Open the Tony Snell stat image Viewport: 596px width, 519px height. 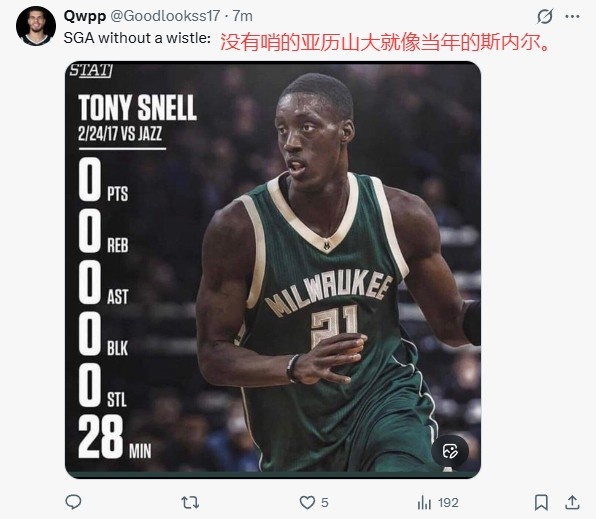click(273, 269)
